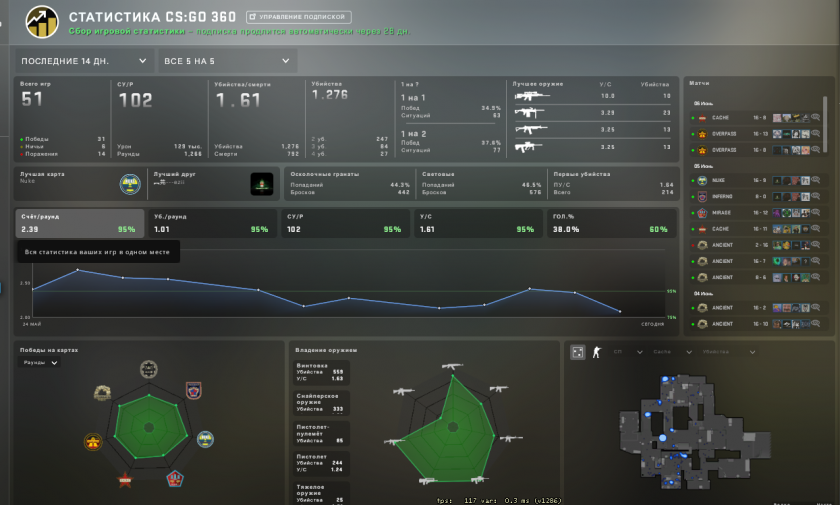Image resolution: width=840 pixels, height=505 pixels.
Task: Click the watch icon on ANCIENT 16-7 match
Action: [815, 261]
